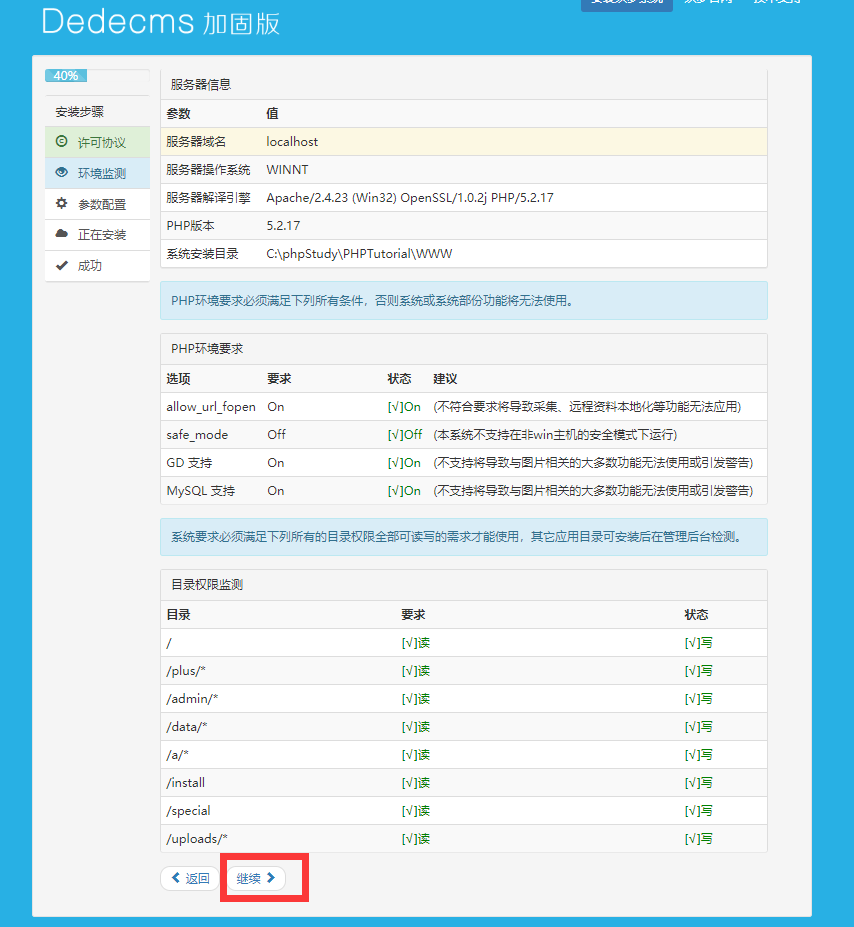
Task: Click the WINNT operating system value
Action: click(287, 170)
